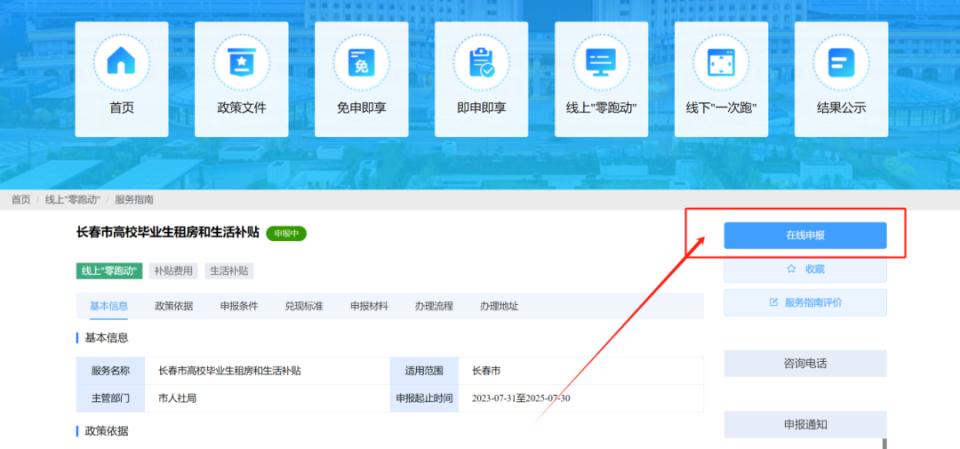This screenshot has height=449, width=960.
Task: Open the 申报条件 tab
Action: tap(239, 306)
